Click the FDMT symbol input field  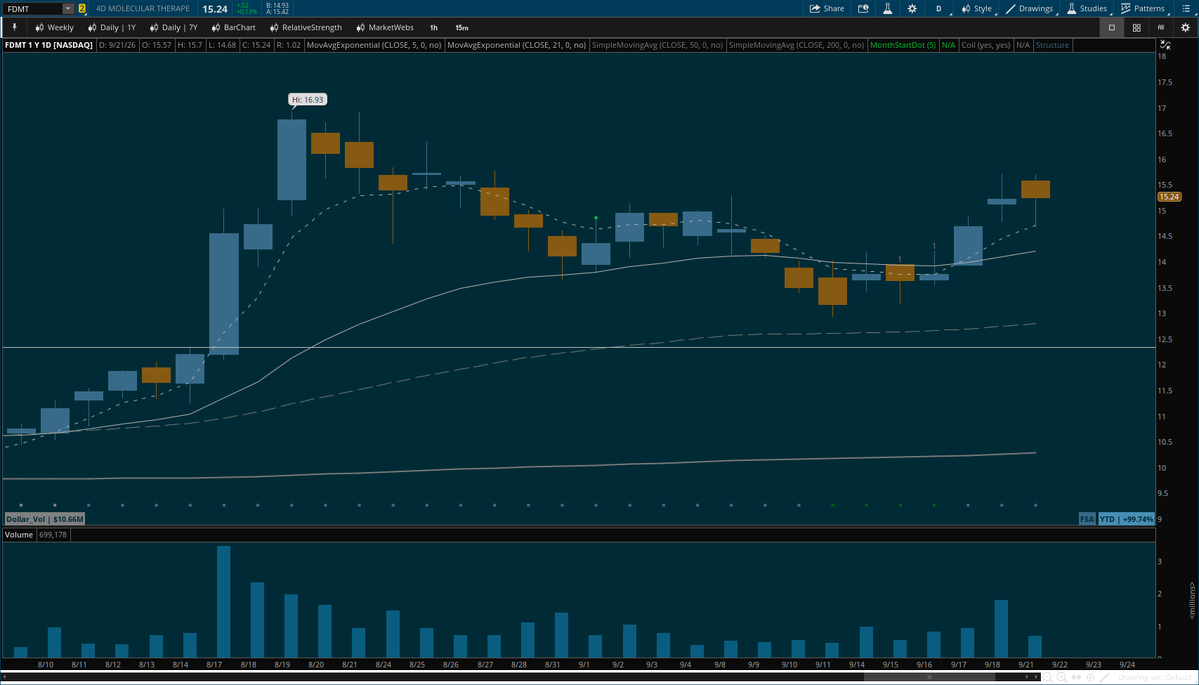click(32, 8)
